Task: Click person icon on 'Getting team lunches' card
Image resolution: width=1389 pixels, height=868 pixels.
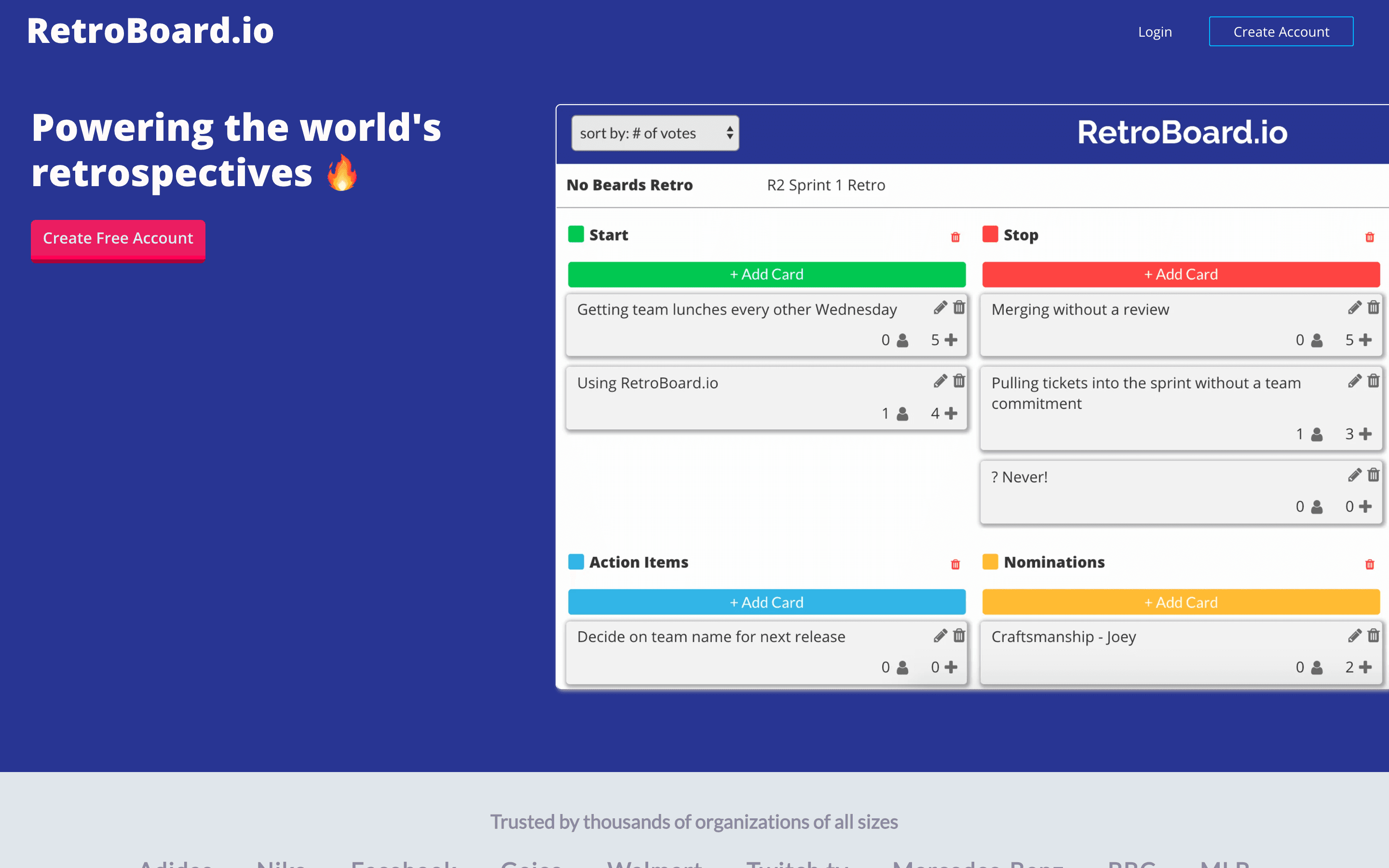Action: click(902, 340)
